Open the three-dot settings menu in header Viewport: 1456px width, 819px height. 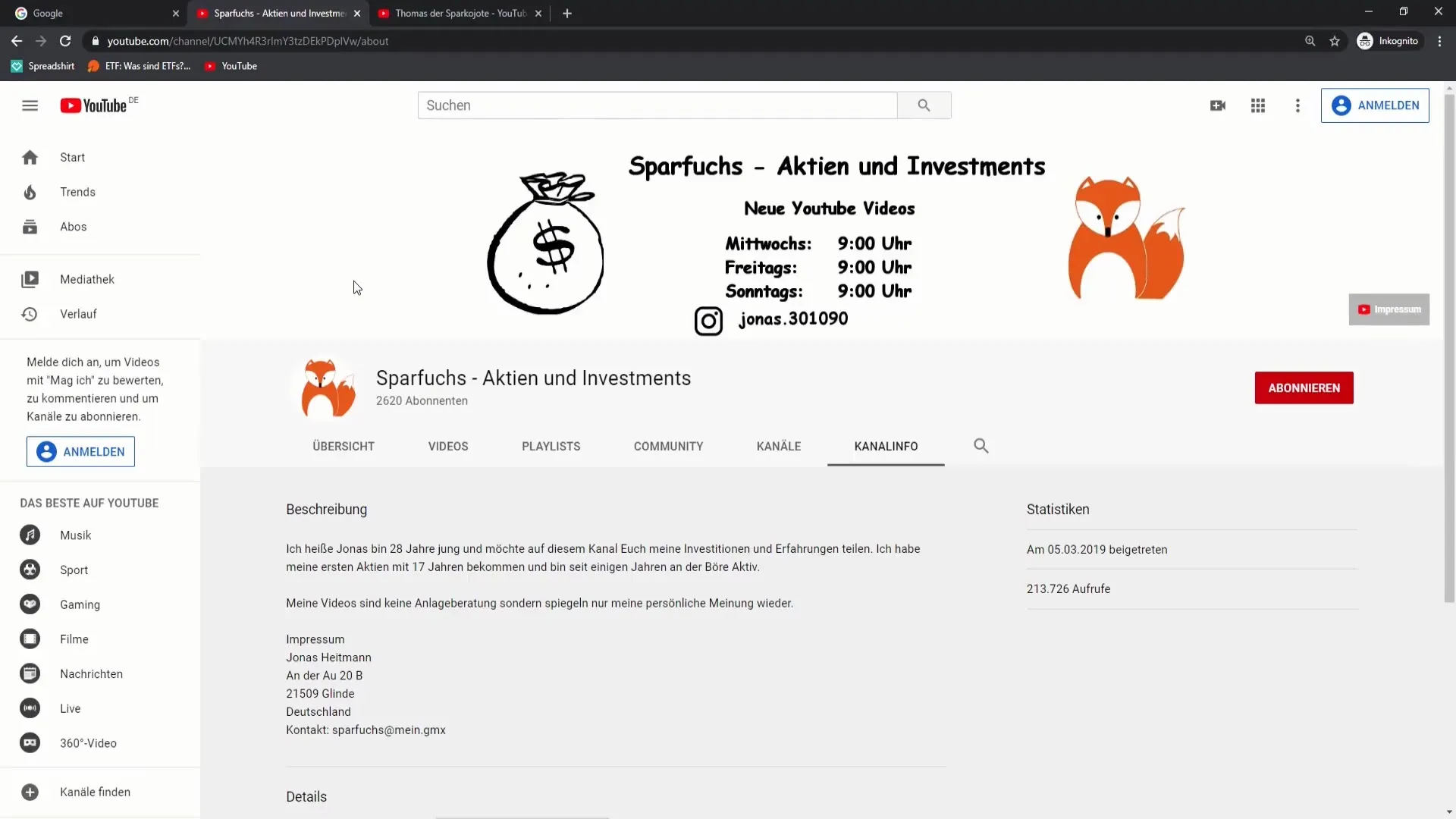pos(1298,105)
